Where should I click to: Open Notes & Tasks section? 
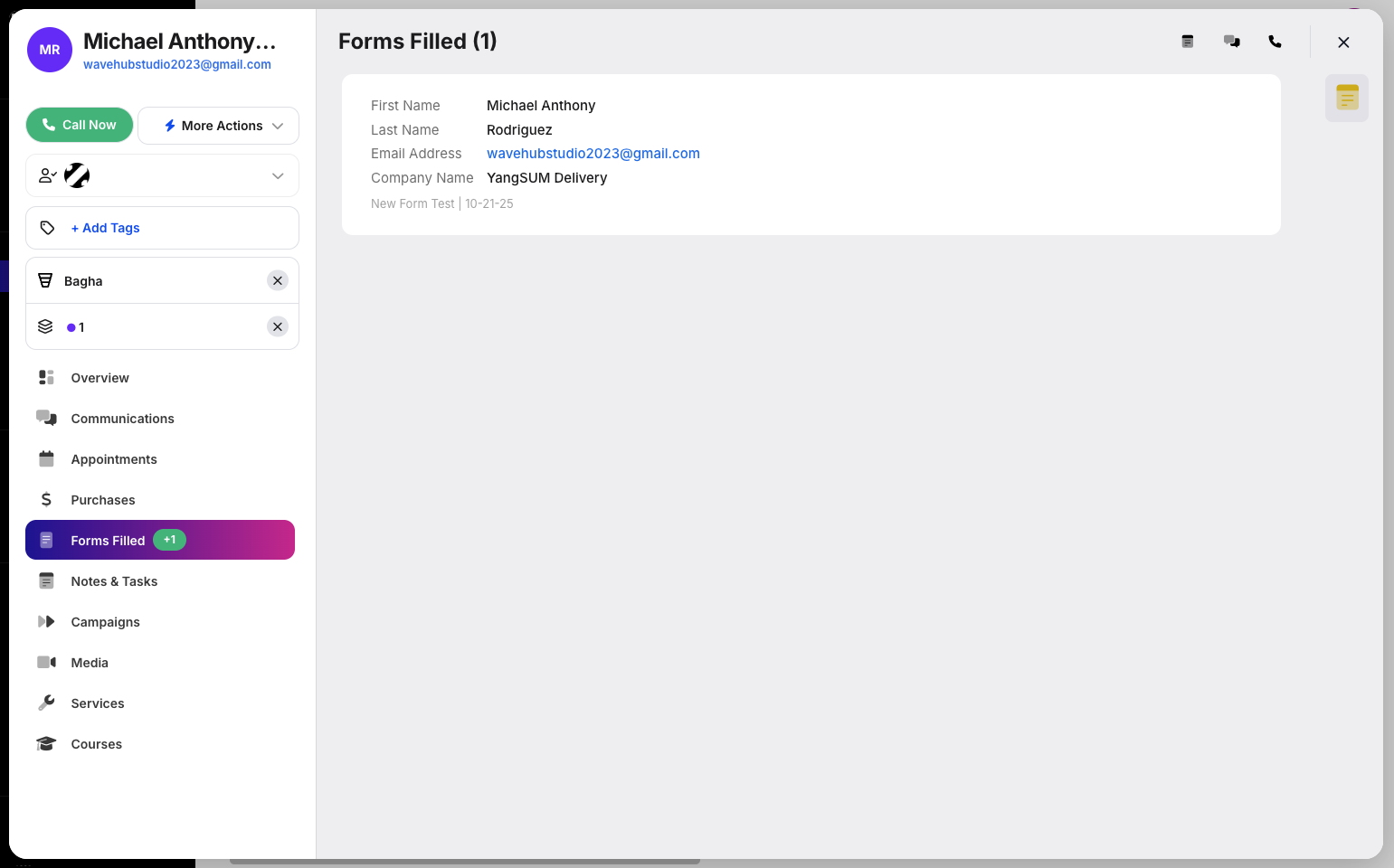pyautogui.click(x=160, y=581)
